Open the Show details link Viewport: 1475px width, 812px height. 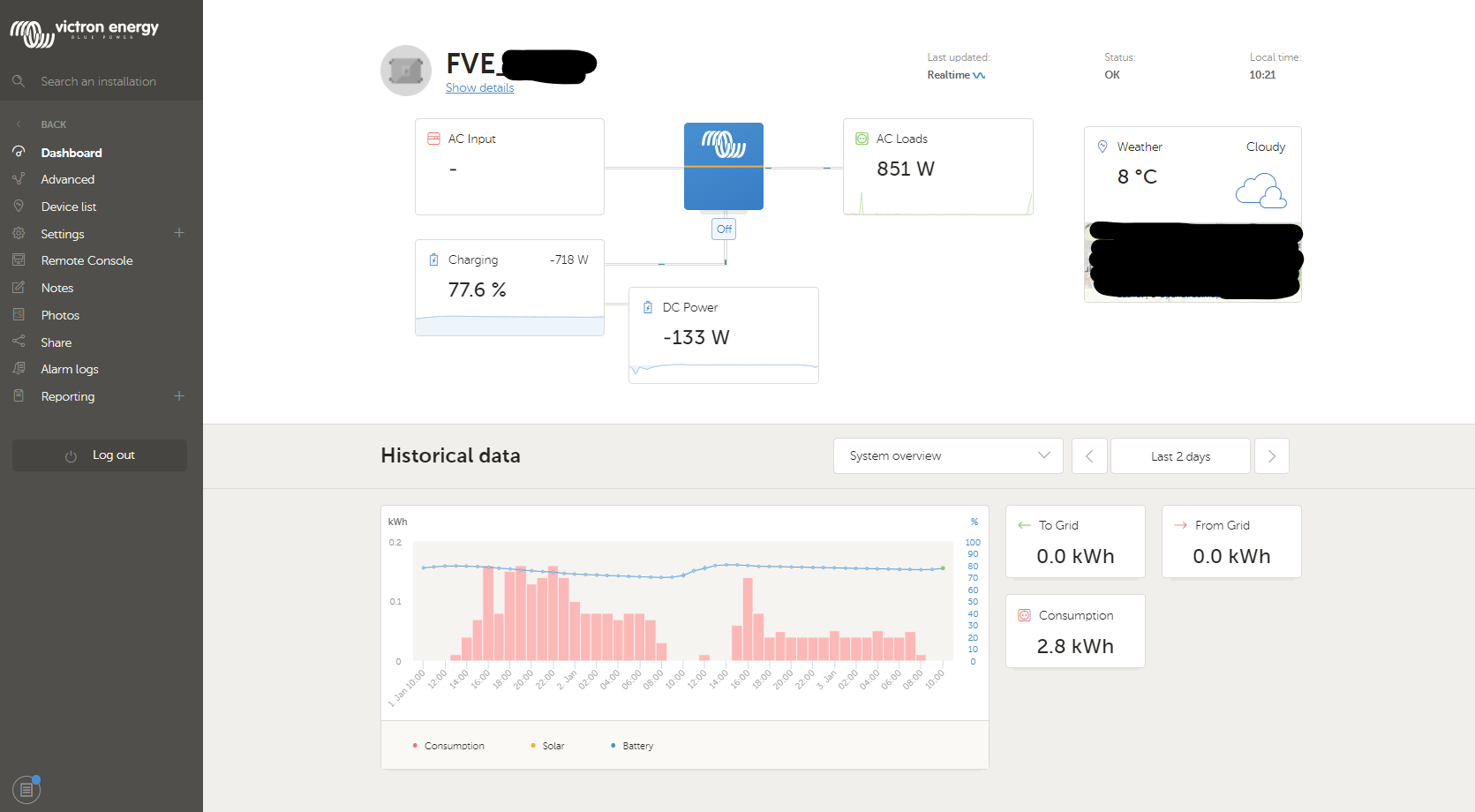[479, 87]
